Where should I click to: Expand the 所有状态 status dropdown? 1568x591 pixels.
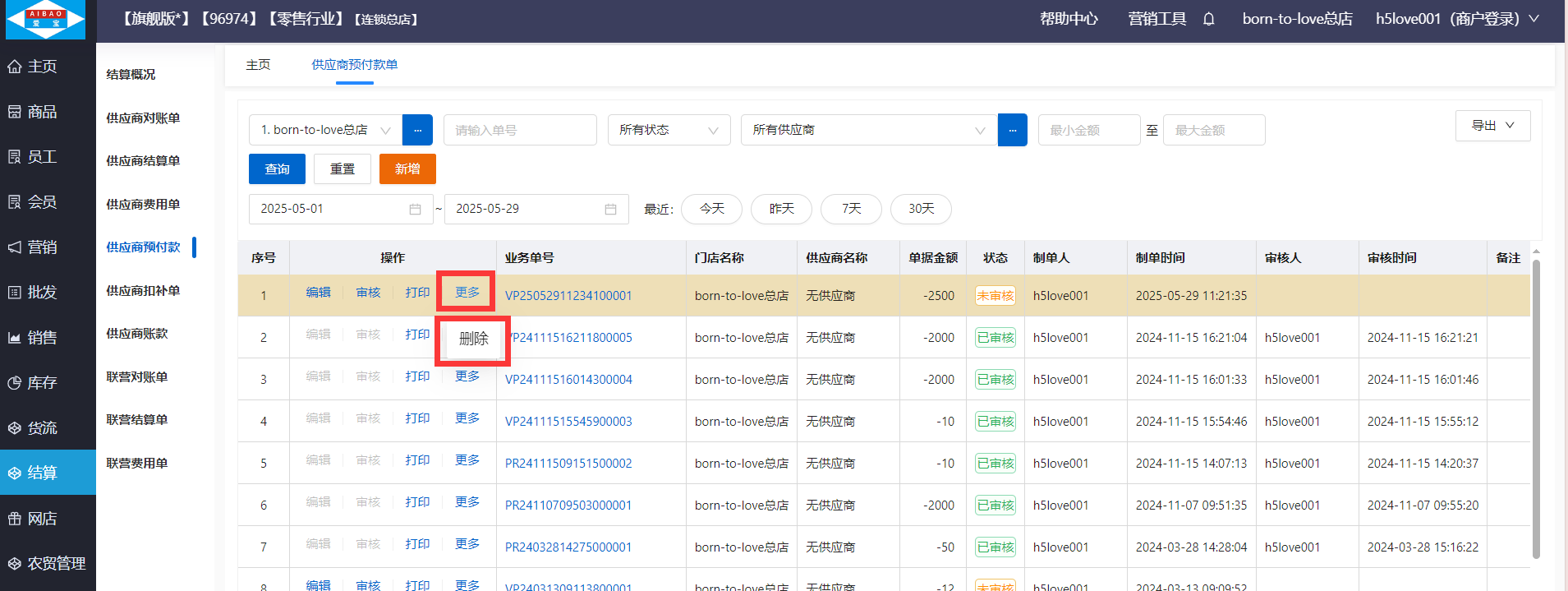[669, 130]
